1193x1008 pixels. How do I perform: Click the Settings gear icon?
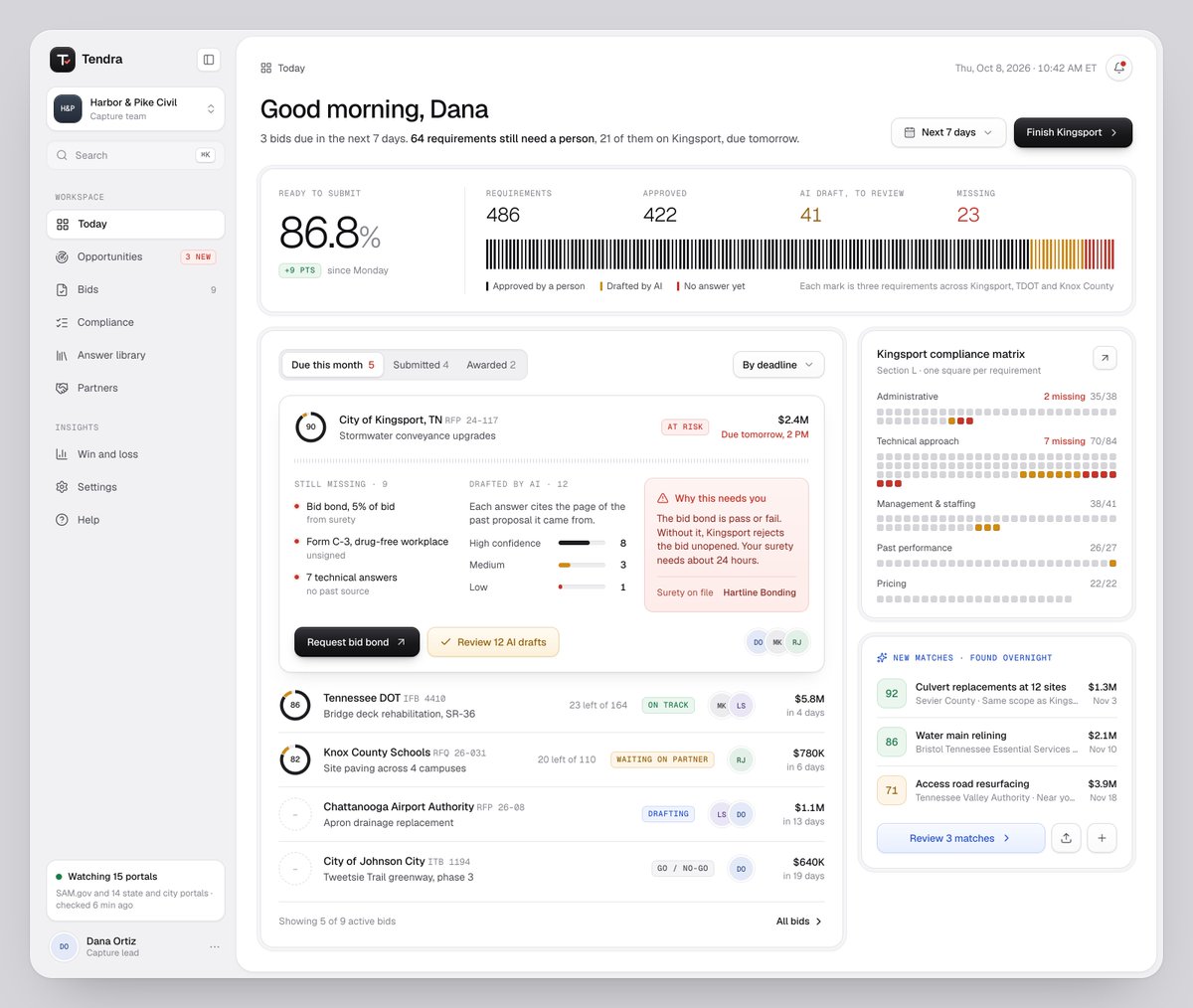coord(63,487)
